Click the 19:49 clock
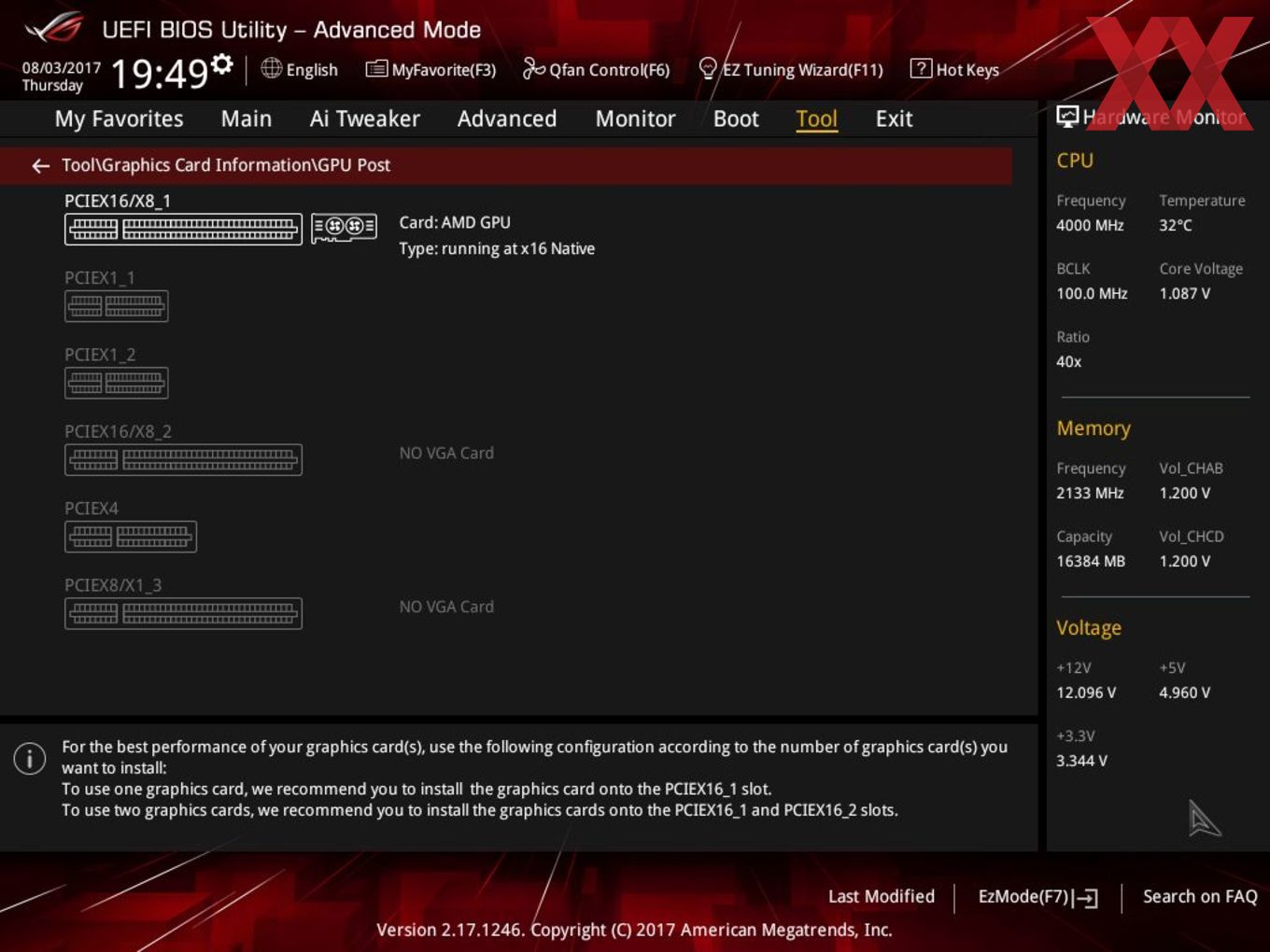The width and height of the screenshot is (1270, 952). pos(159,73)
